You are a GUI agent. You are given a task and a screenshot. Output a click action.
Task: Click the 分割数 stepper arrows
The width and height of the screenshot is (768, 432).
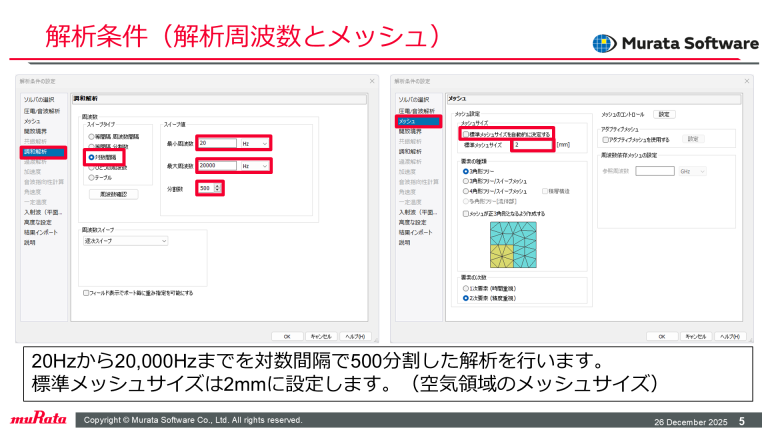[219, 188]
